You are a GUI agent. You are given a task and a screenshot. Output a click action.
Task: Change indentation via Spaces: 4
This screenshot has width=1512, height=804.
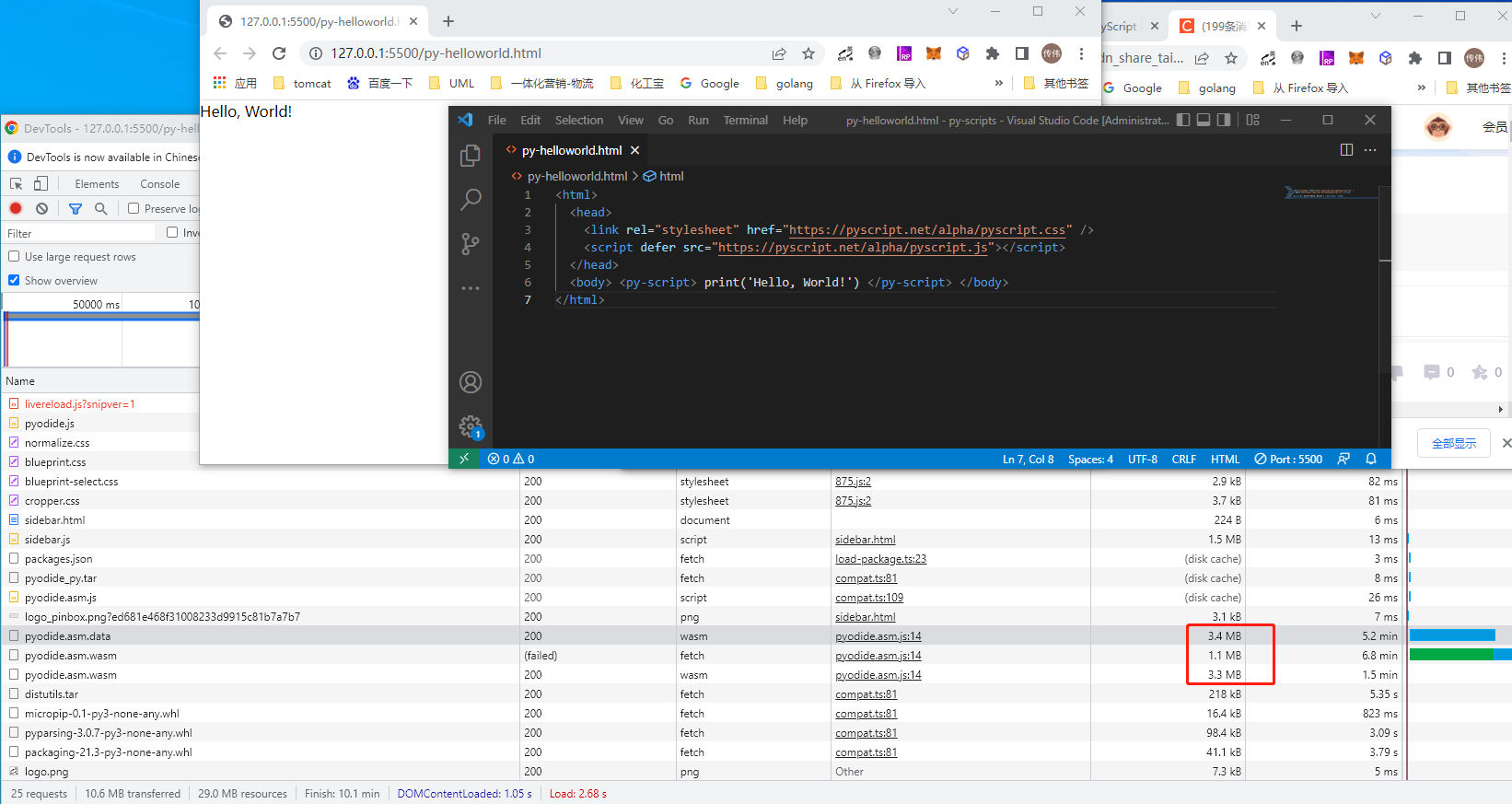pos(1090,459)
